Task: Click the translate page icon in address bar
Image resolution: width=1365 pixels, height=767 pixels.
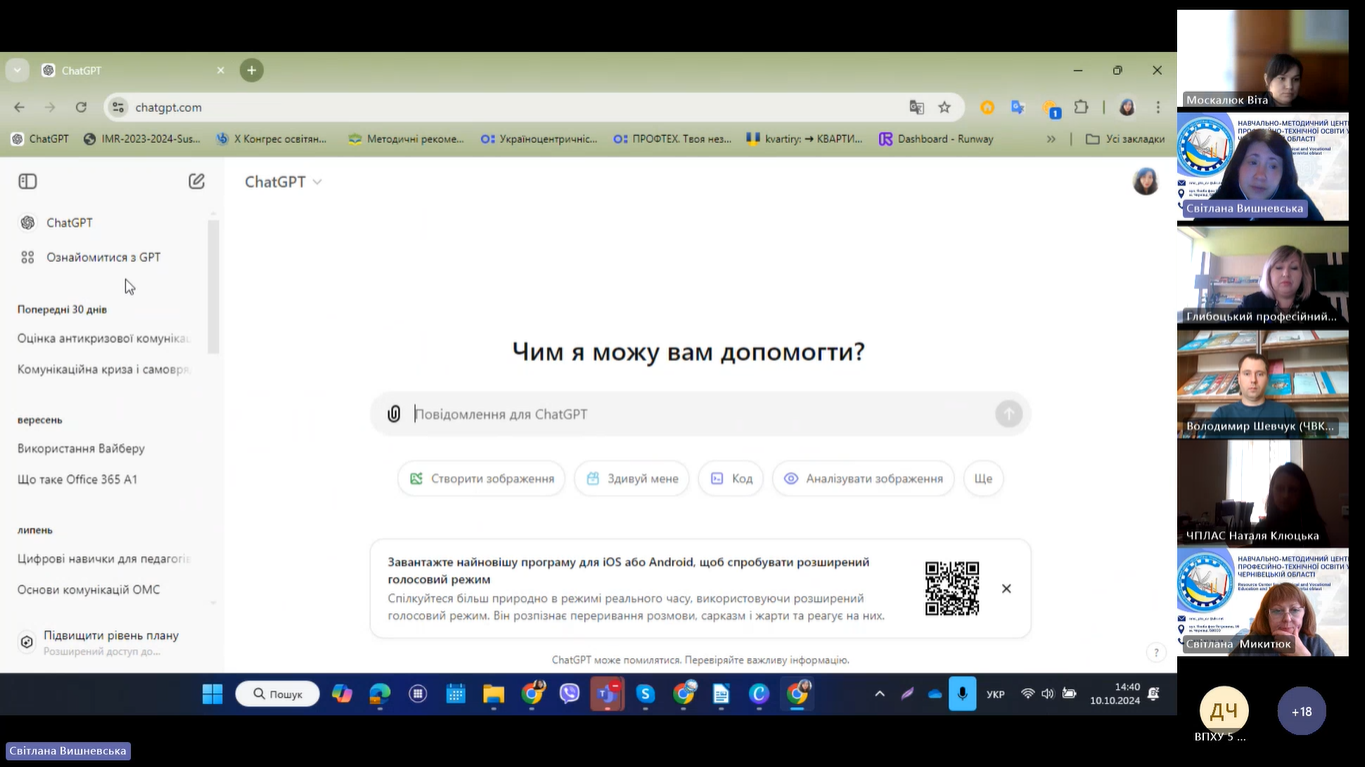Action: 916,107
